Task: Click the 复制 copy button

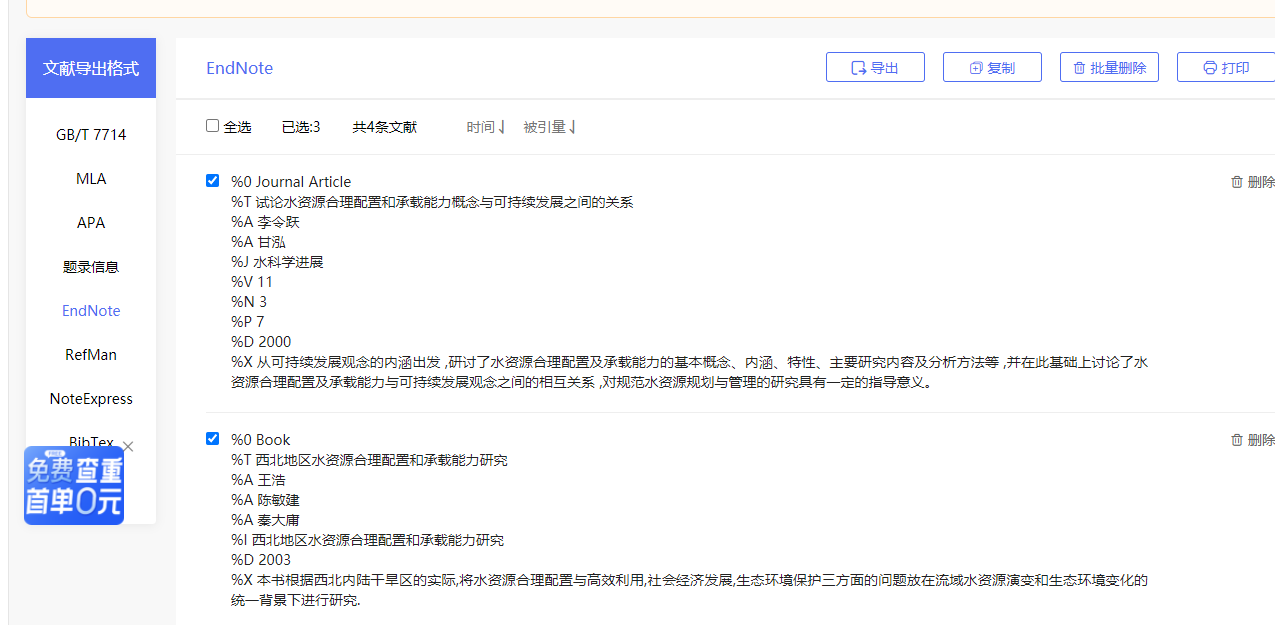Action: click(992, 67)
